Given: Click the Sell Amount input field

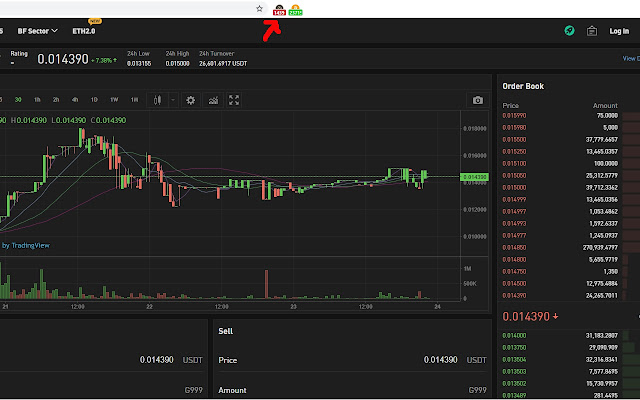Looking at the screenshot, I should click(x=353, y=390).
